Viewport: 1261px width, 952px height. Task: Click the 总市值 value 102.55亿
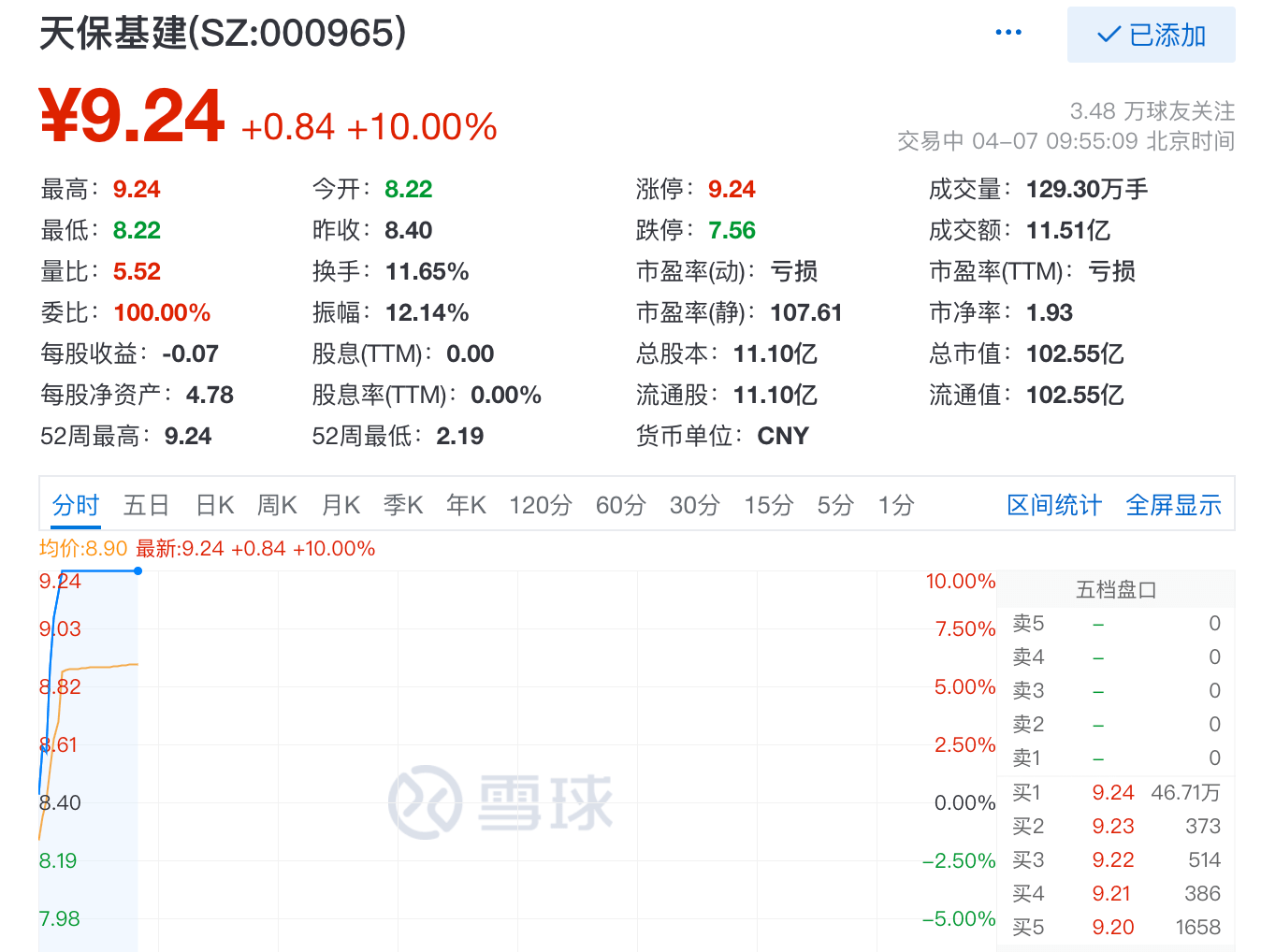pyautogui.click(x=1075, y=353)
